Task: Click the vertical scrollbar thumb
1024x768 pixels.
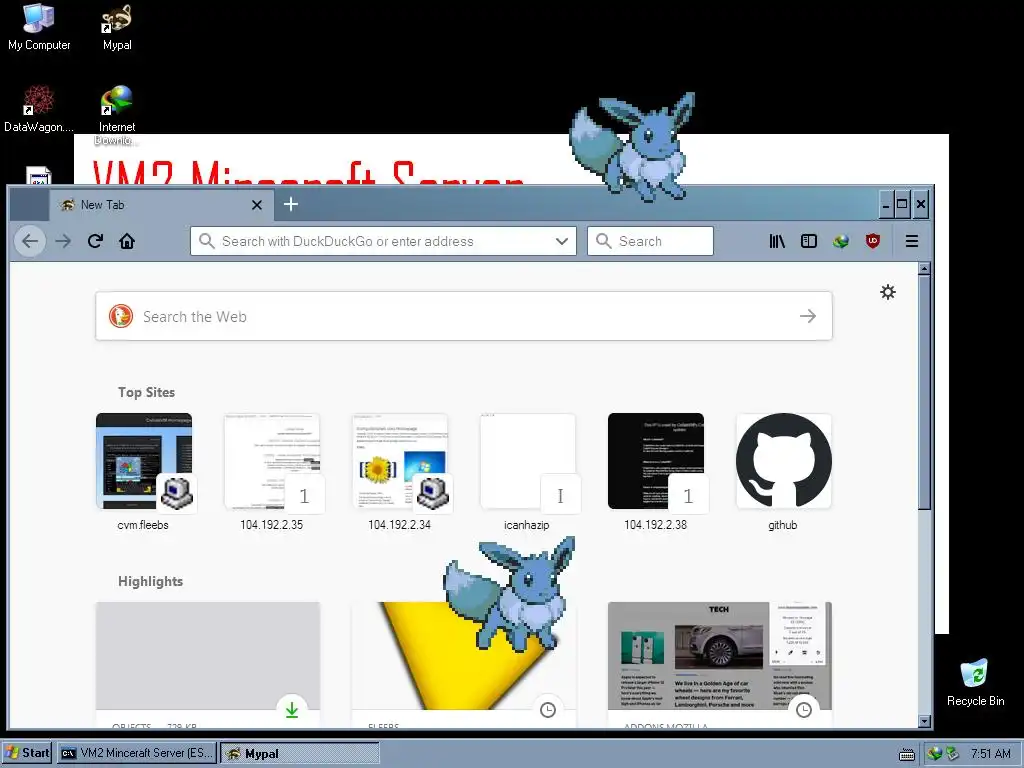Action: [x=924, y=392]
